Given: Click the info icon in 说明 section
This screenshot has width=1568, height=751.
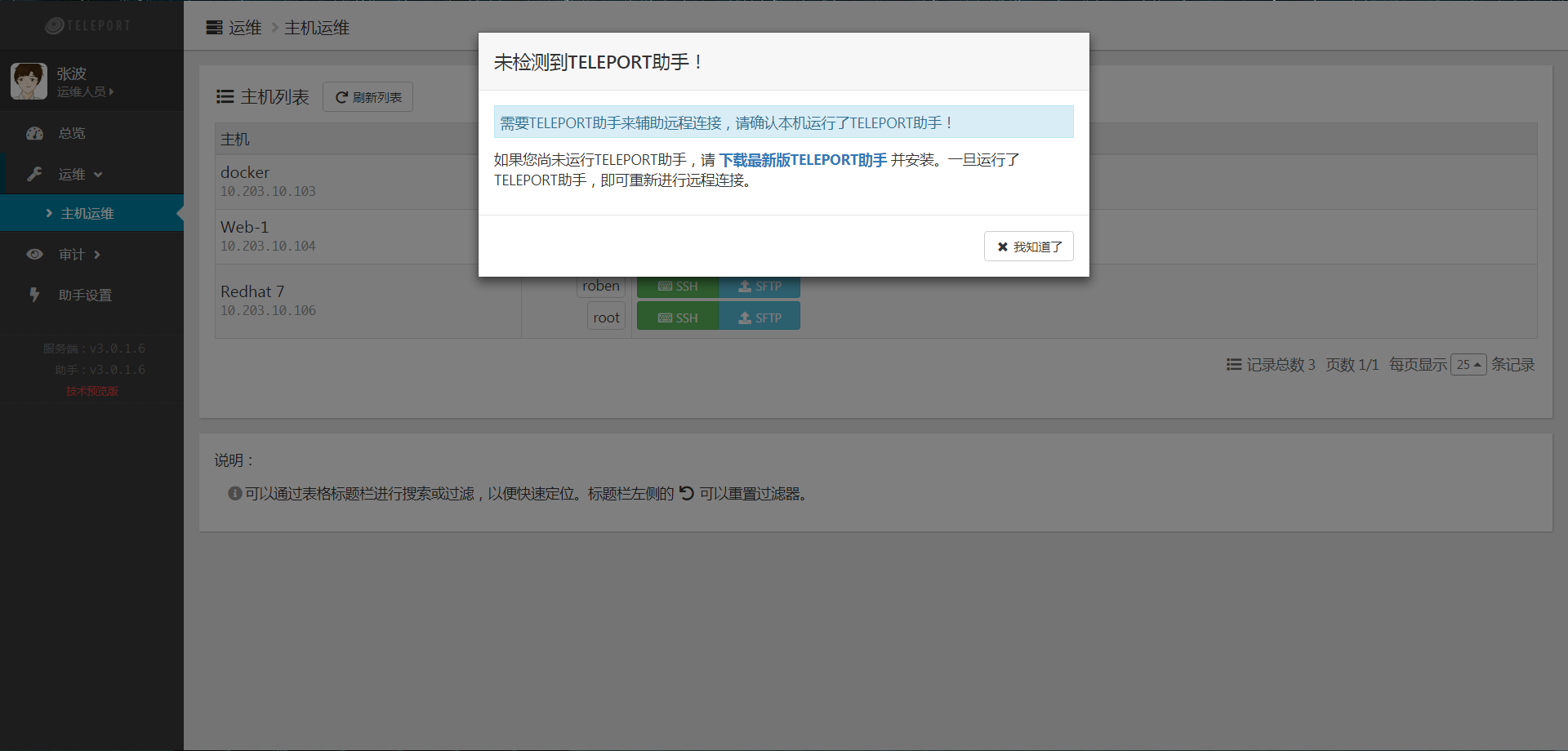Looking at the screenshot, I should pyautogui.click(x=235, y=493).
